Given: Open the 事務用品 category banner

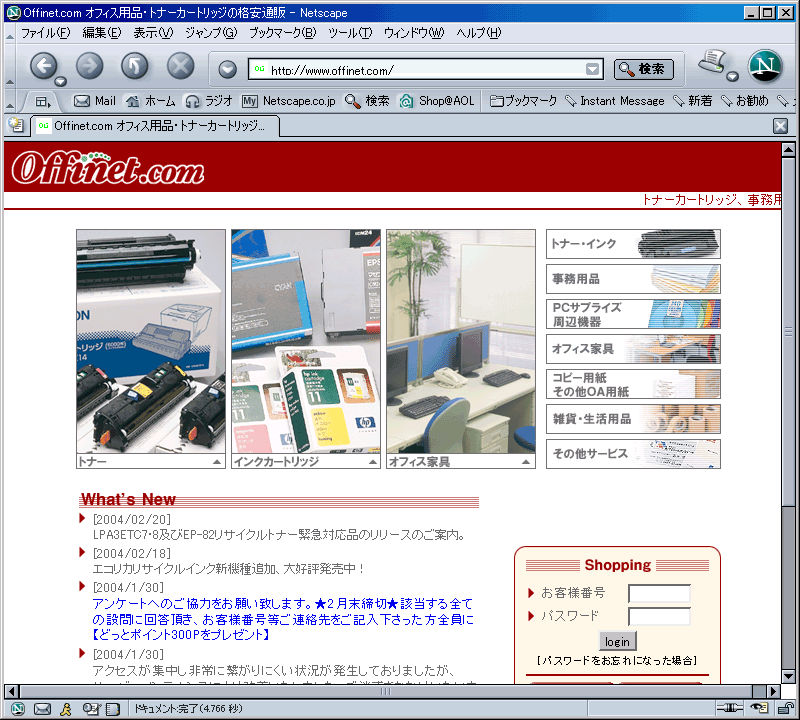Looking at the screenshot, I should pos(633,279).
